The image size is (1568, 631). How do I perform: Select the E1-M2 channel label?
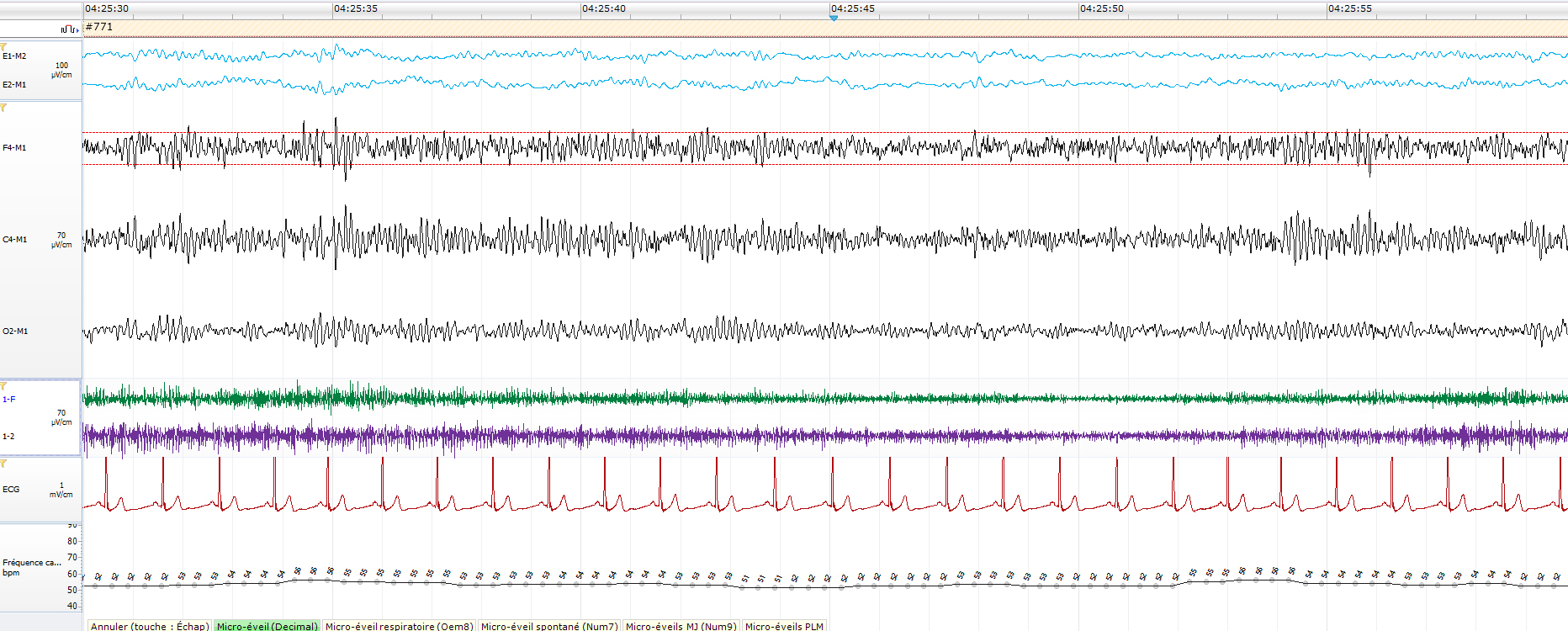pyautogui.click(x=14, y=56)
